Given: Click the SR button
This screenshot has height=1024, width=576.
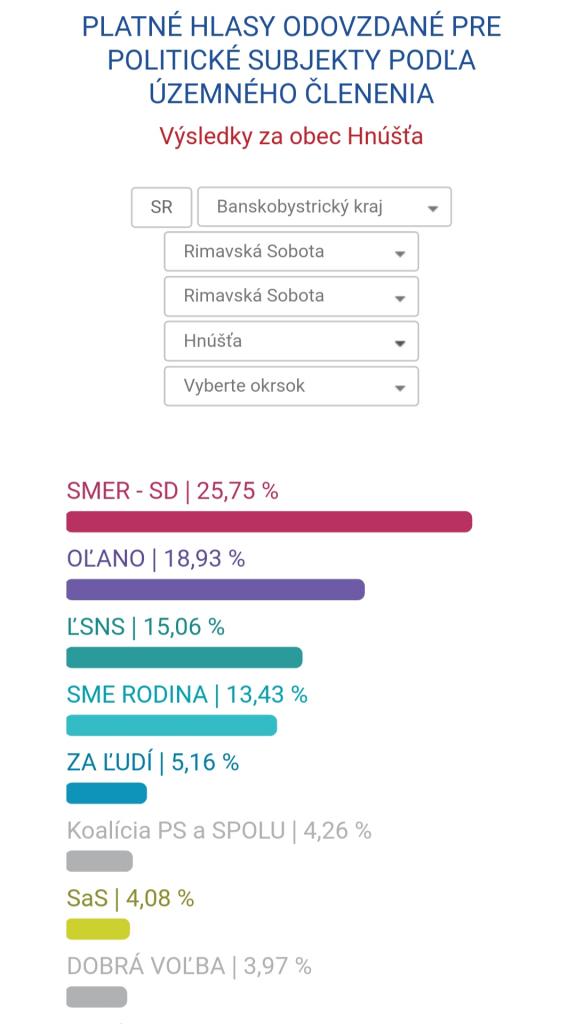Looking at the screenshot, I should (x=161, y=207).
